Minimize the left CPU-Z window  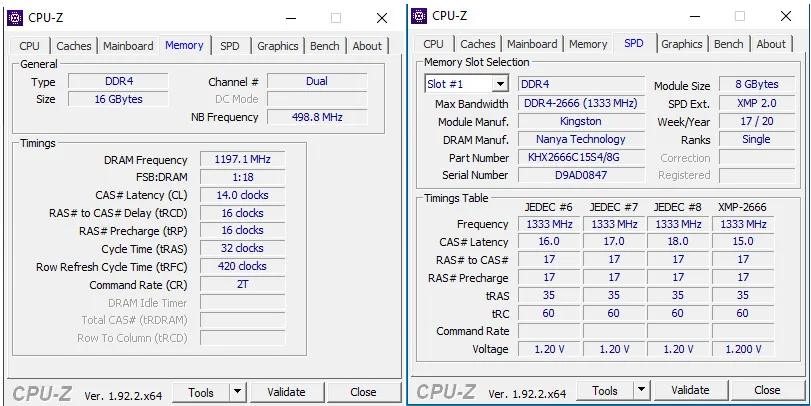tap(292, 18)
